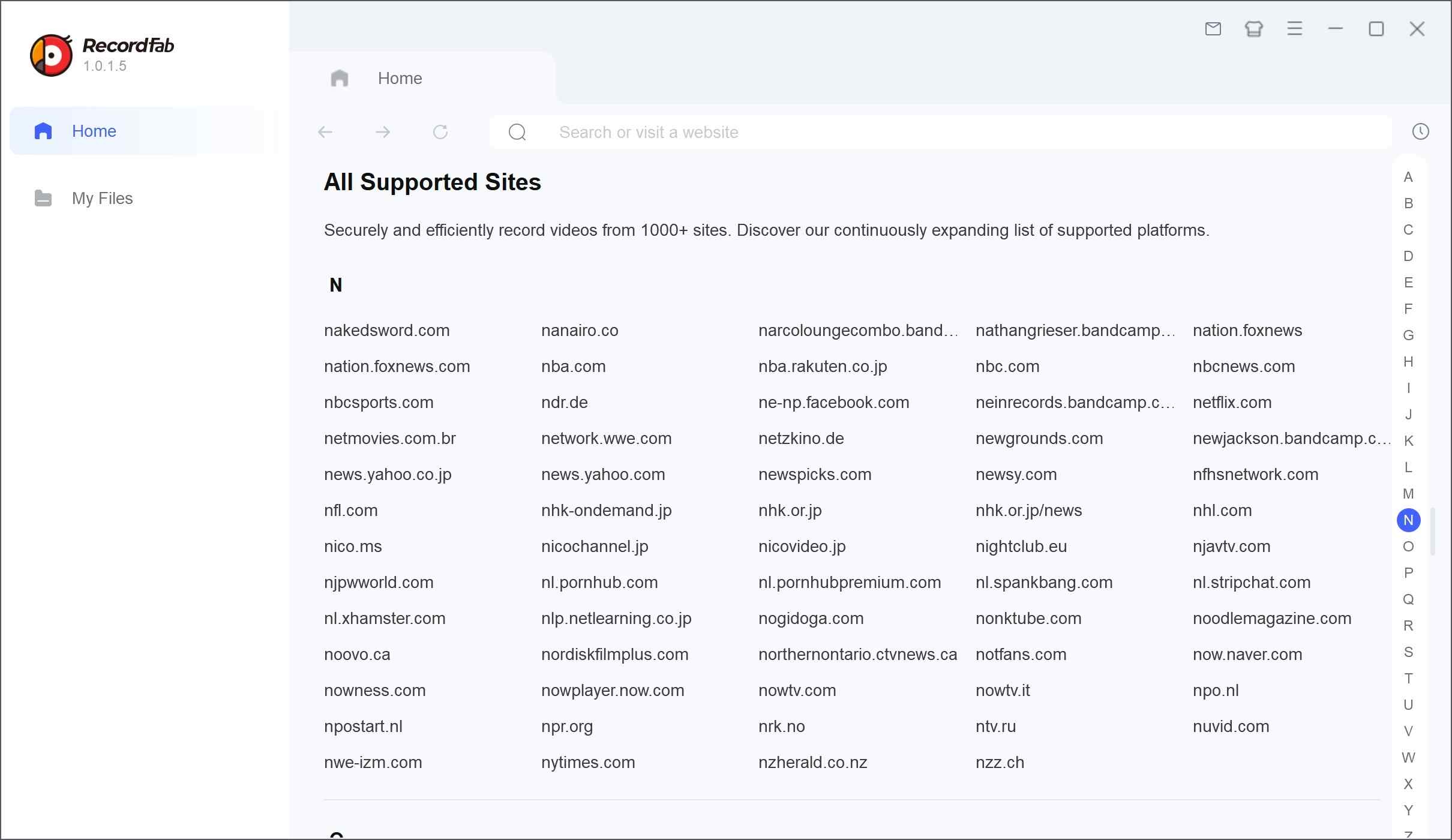Open the mail message icon

point(1213,29)
